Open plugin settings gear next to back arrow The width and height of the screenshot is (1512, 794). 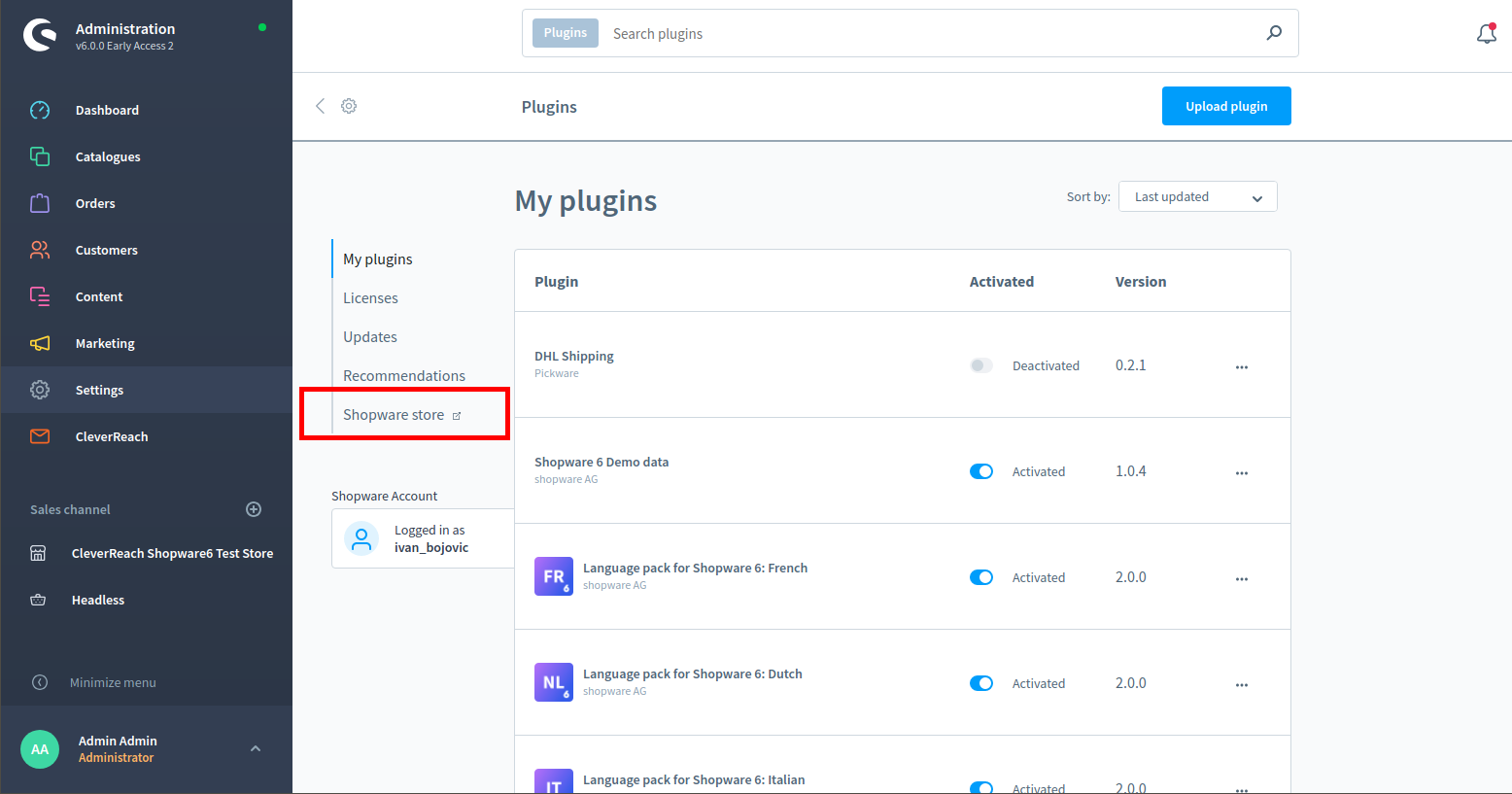[349, 106]
